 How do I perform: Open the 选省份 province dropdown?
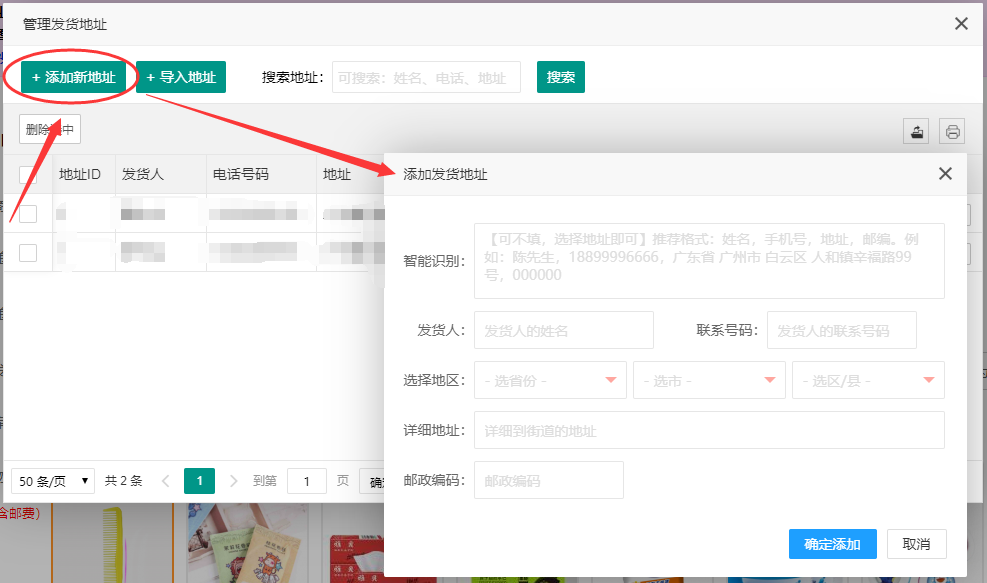pos(550,380)
